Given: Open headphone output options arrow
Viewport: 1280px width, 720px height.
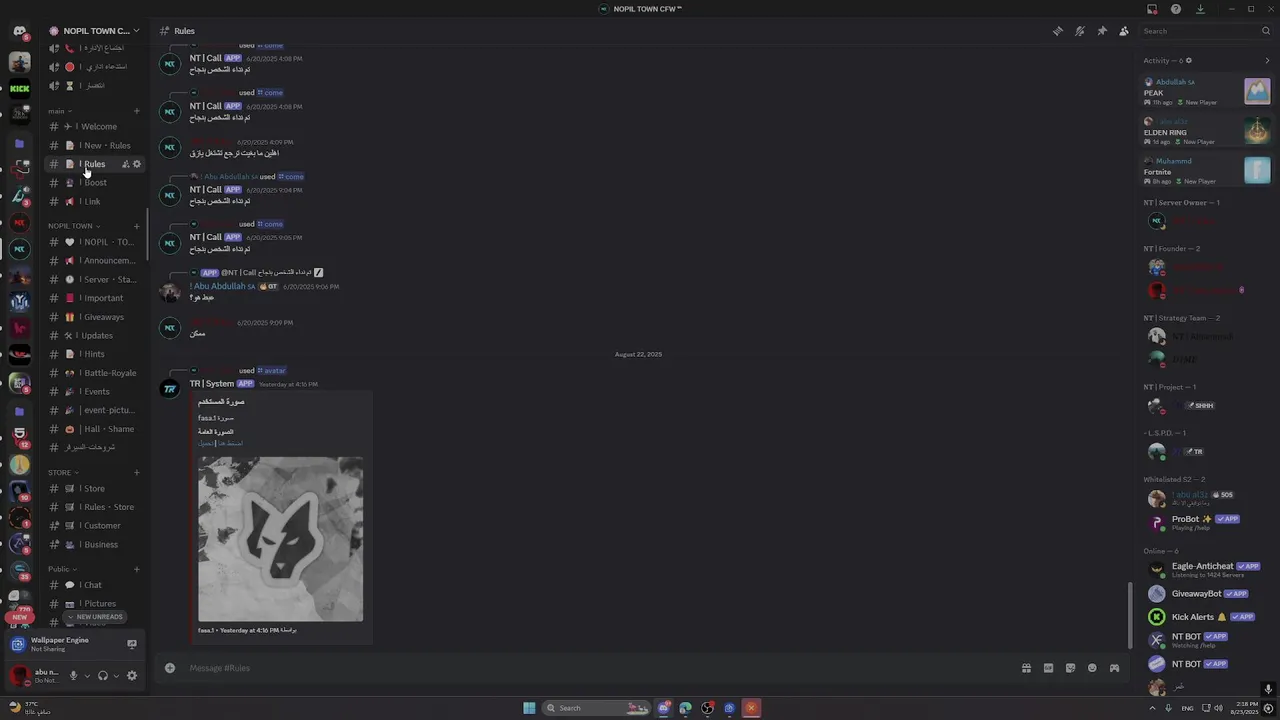Looking at the screenshot, I should [x=116, y=676].
